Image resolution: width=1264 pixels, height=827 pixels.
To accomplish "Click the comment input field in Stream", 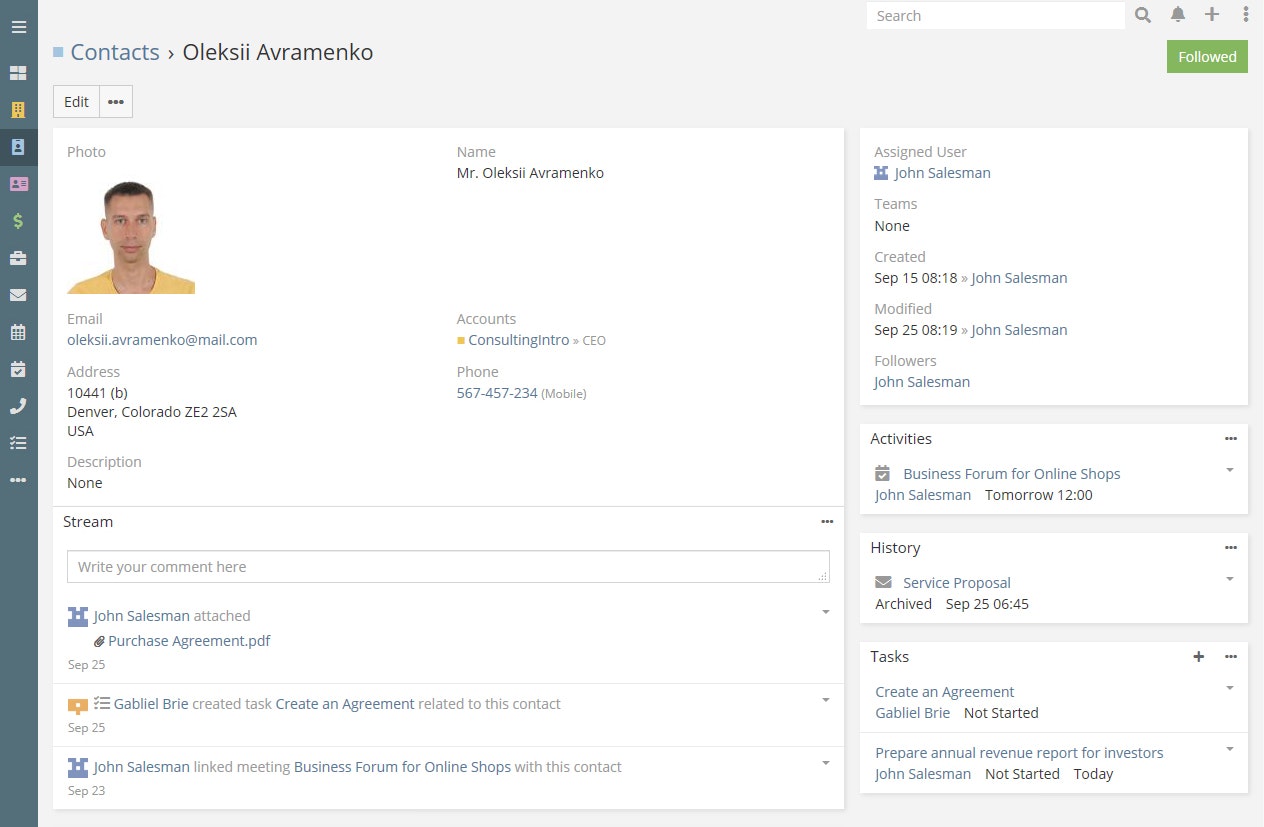I will tap(448, 566).
